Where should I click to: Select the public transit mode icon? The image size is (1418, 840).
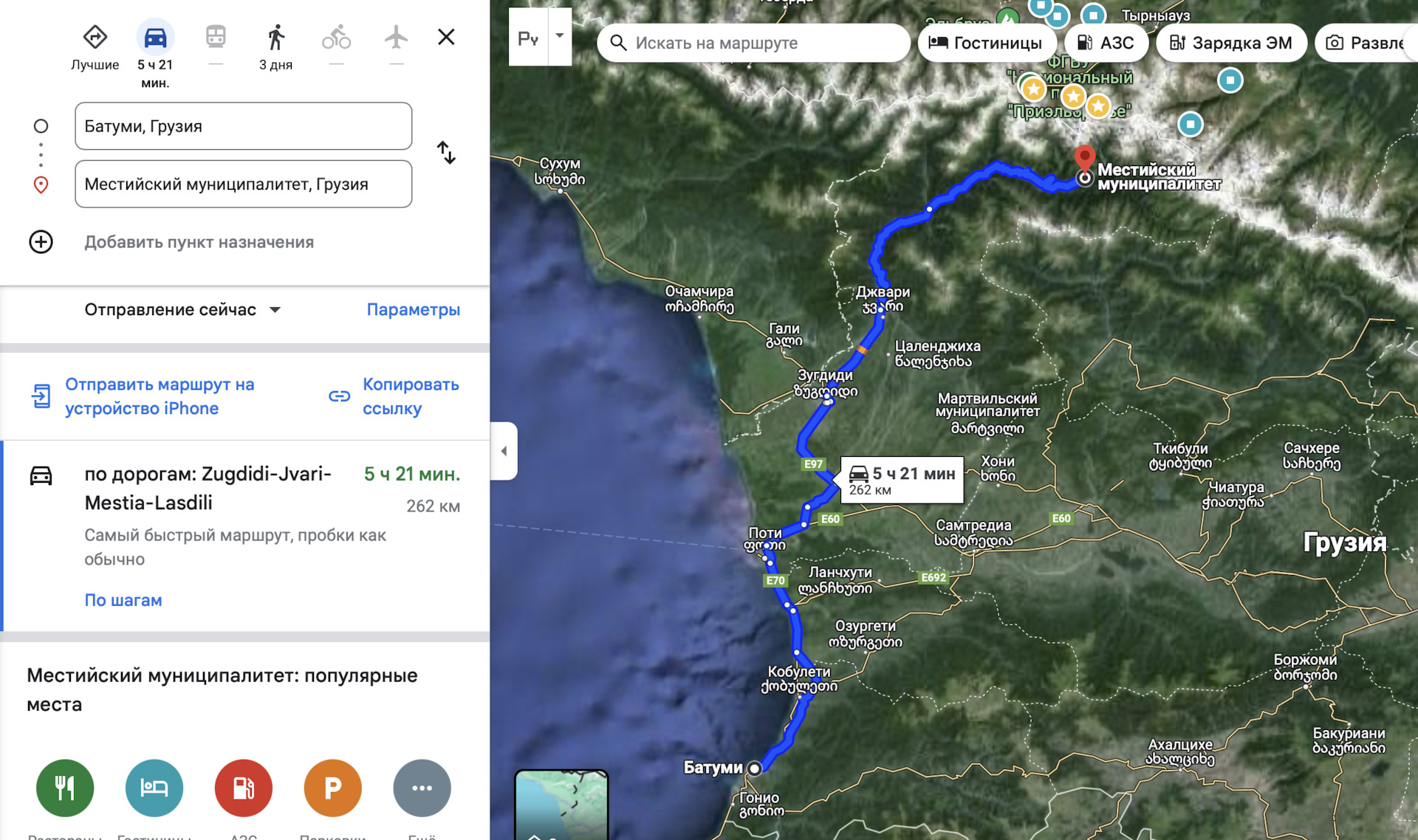(216, 37)
